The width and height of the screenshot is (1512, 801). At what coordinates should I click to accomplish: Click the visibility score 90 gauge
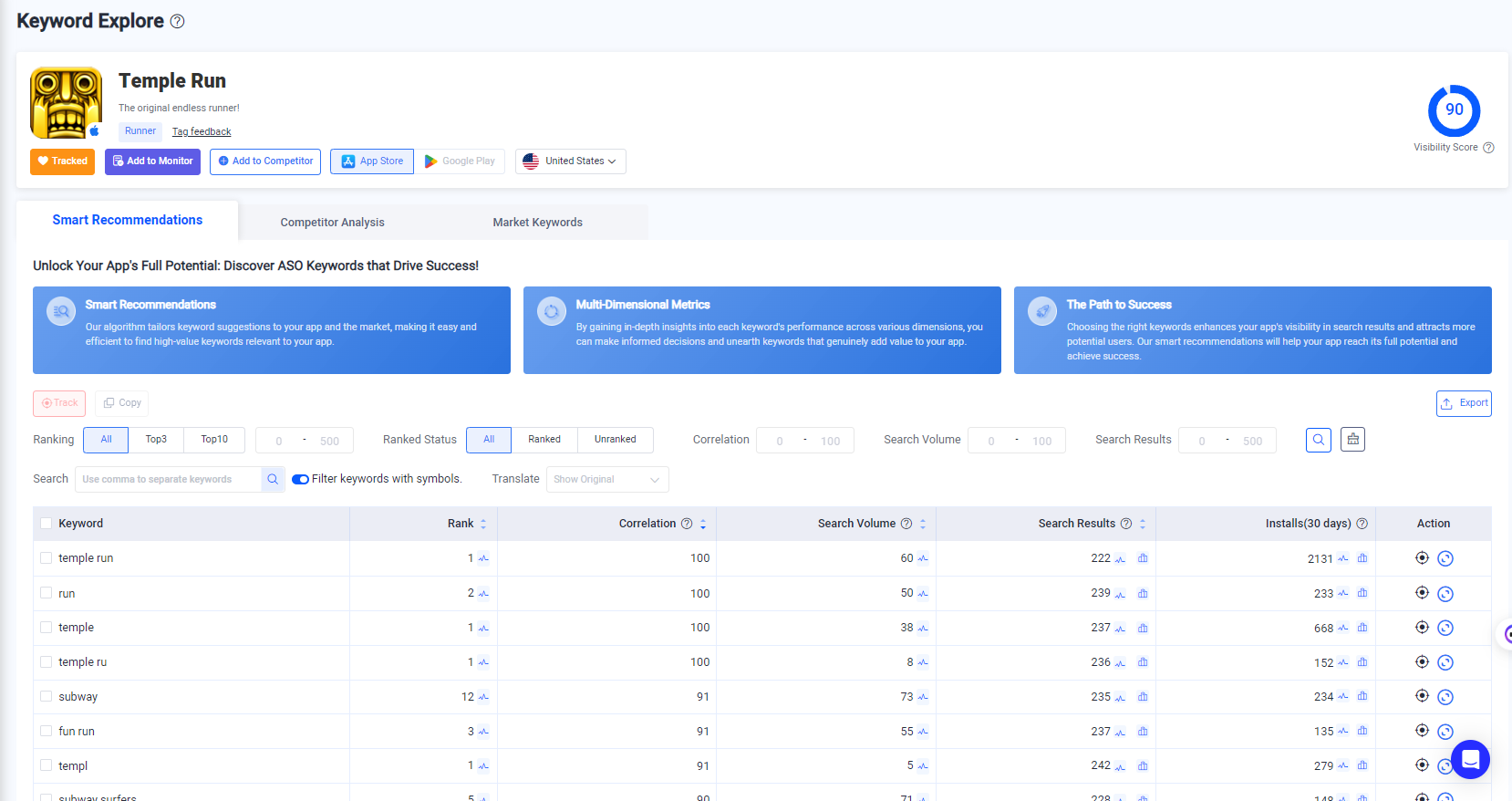(1455, 110)
